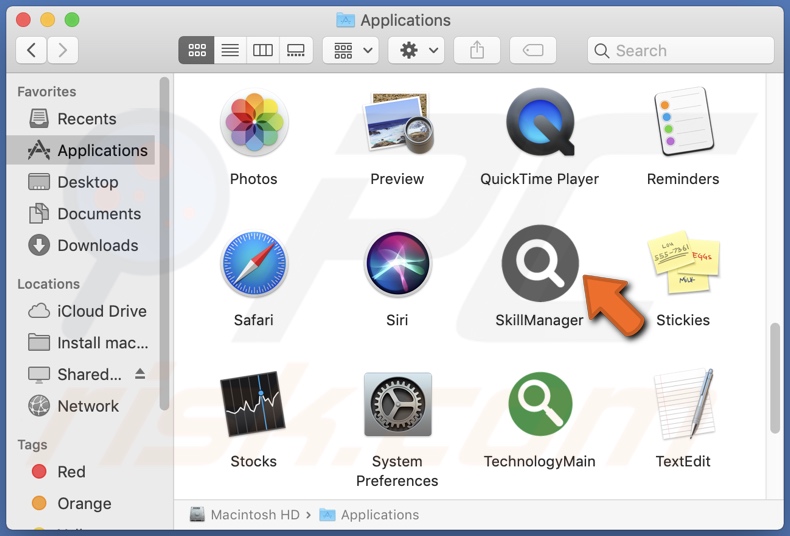Go back with the left chevron button
The width and height of the screenshot is (790, 536).
(x=31, y=50)
